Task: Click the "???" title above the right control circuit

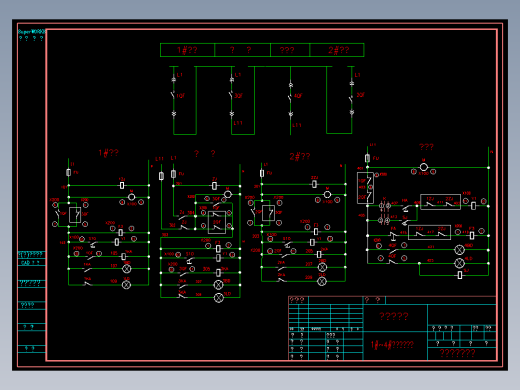Action: point(426,147)
